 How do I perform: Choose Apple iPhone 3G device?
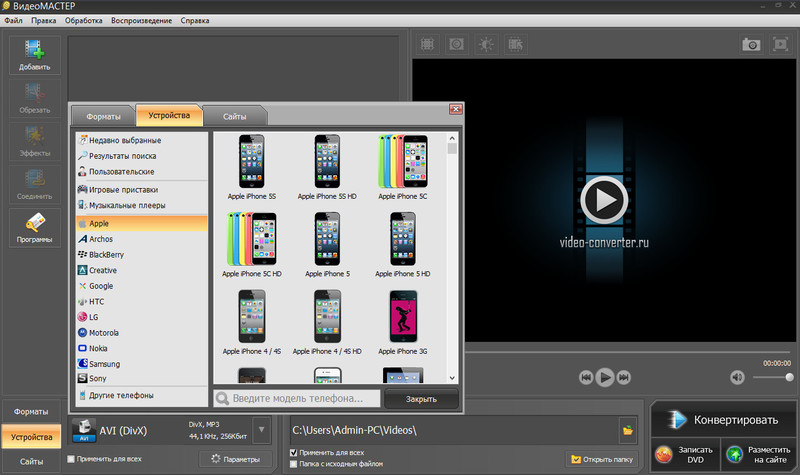pyautogui.click(x=403, y=322)
